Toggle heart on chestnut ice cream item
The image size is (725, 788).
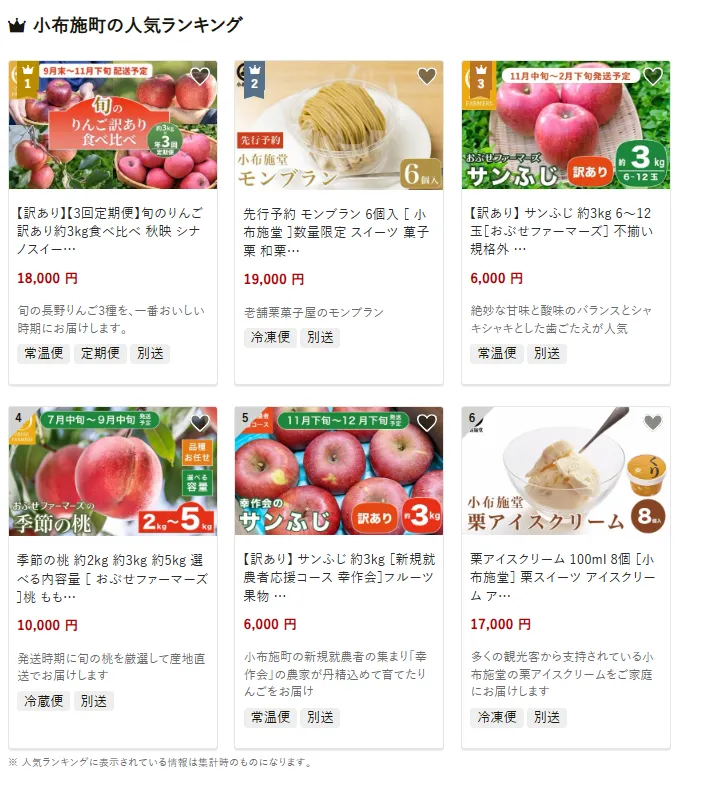pyautogui.click(x=653, y=423)
